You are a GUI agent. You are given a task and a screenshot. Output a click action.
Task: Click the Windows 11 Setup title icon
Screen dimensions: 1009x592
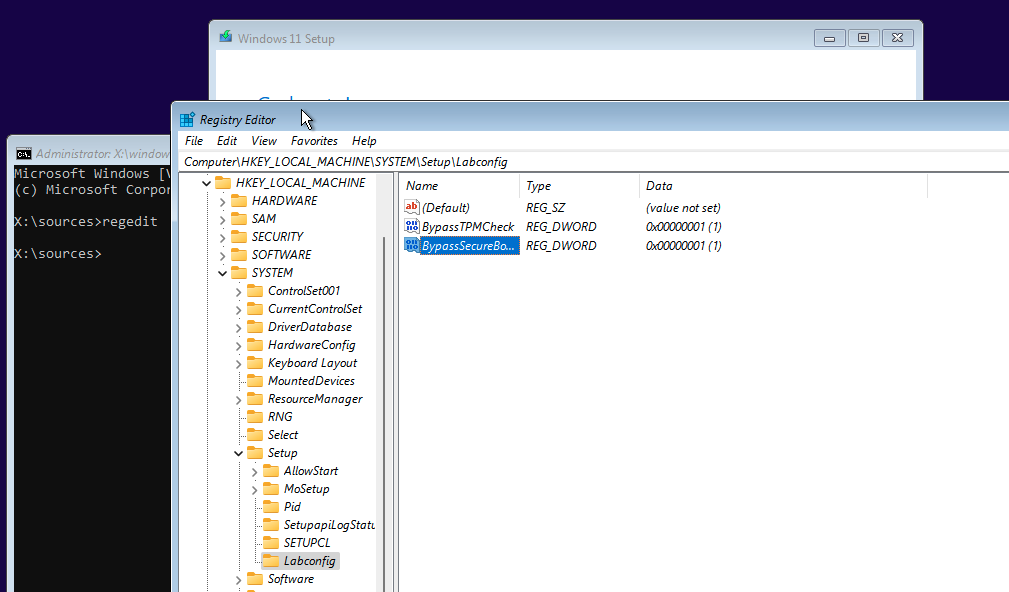tap(226, 38)
